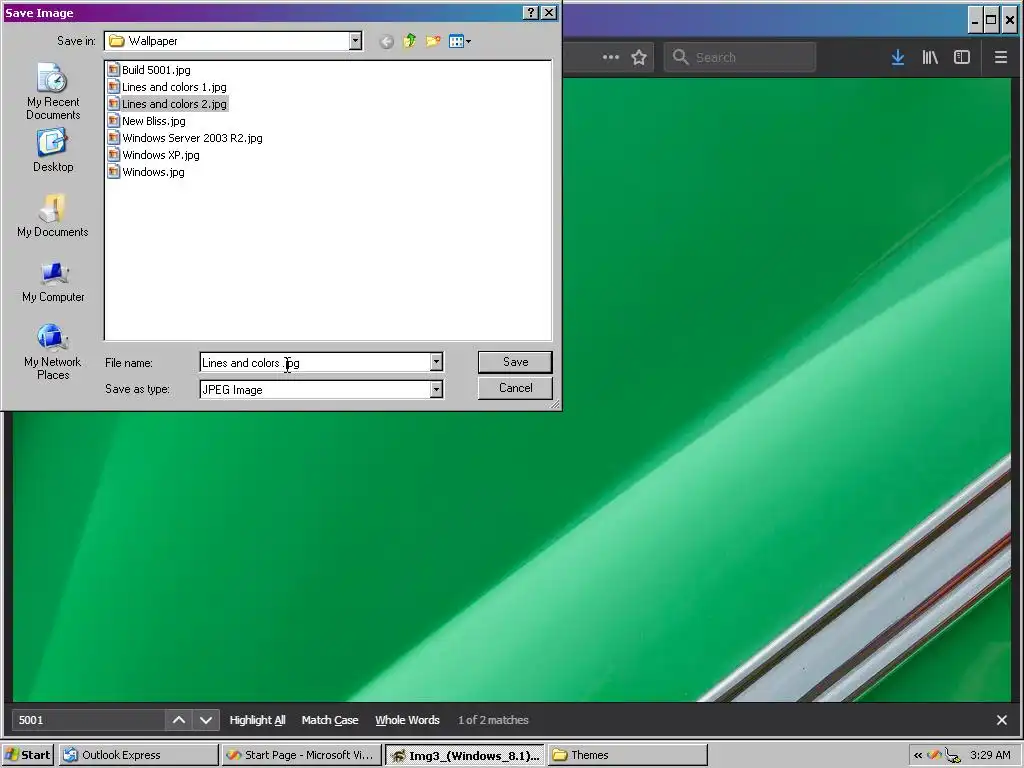
Task: Open the browser hamburger menu
Action: pyautogui.click(x=1000, y=57)
